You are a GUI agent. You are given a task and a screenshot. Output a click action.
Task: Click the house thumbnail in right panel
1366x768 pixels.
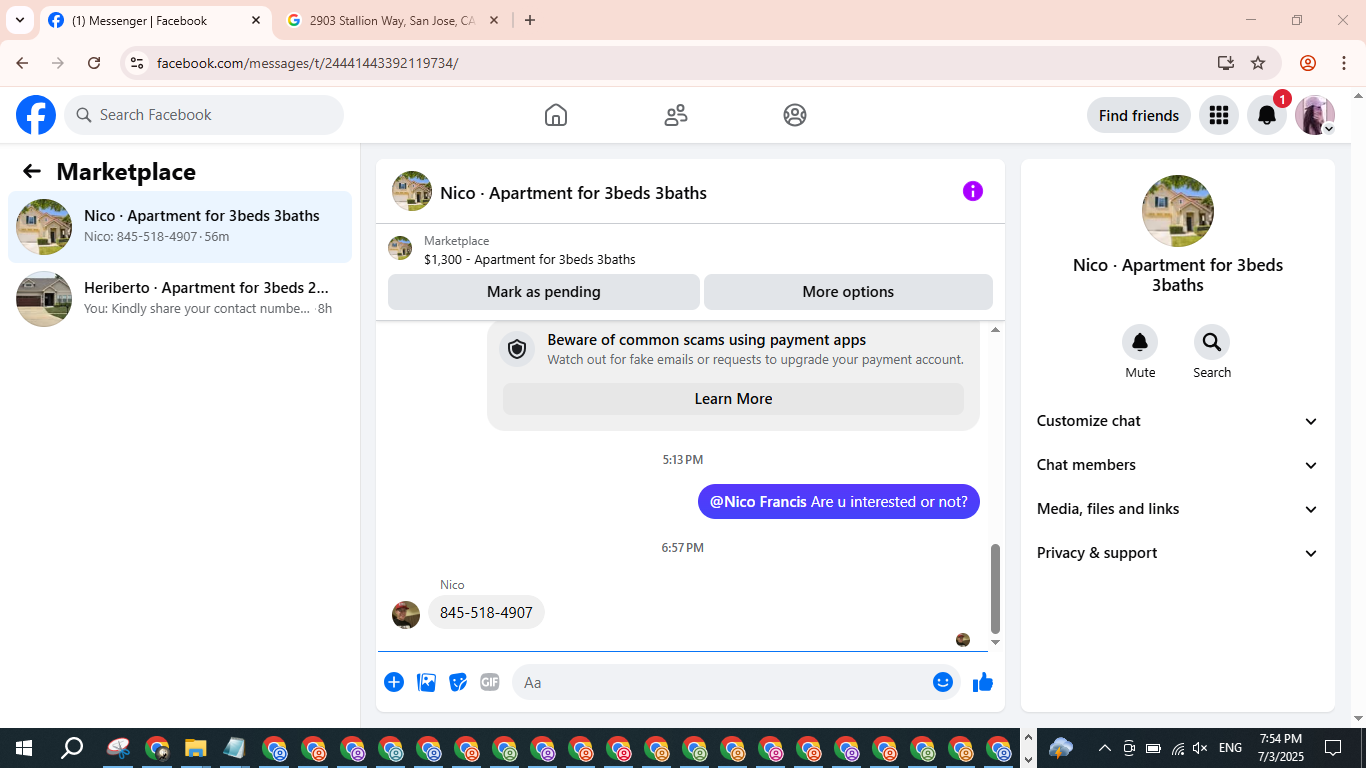[1178, 211]
